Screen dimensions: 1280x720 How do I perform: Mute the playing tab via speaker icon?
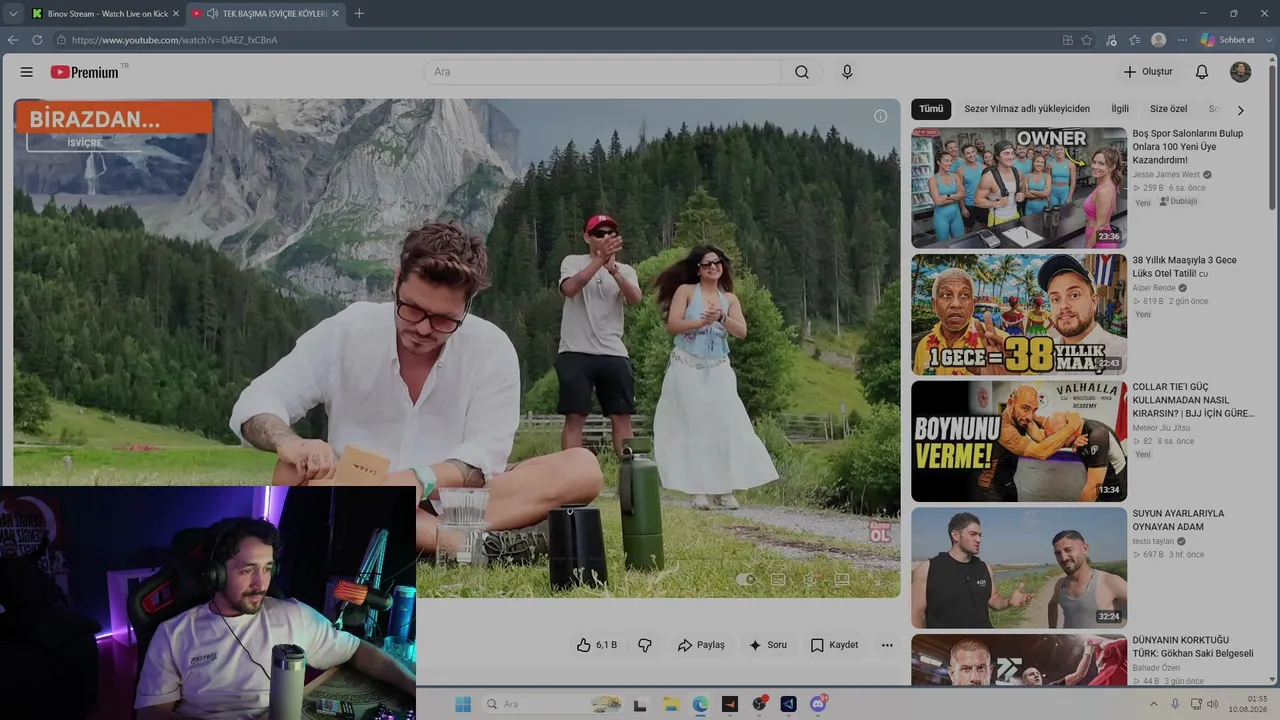tap(212, 13)
